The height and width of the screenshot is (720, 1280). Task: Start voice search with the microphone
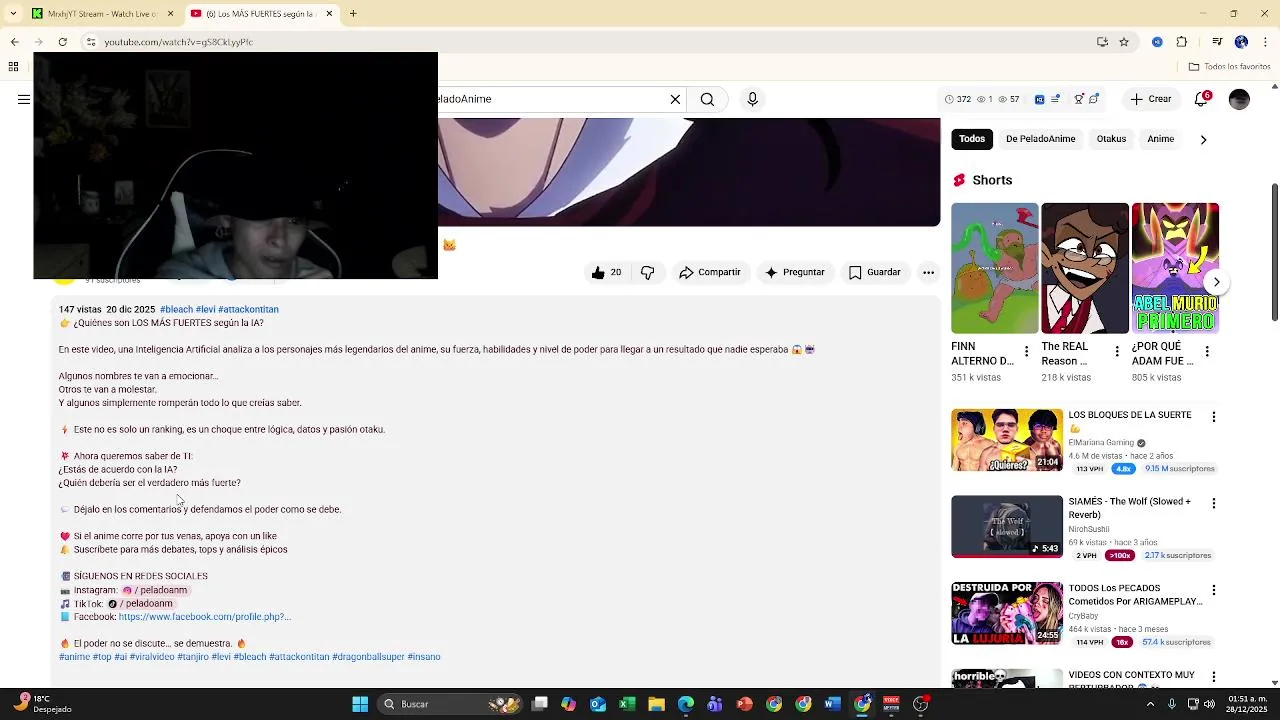[x=753, y=99]
